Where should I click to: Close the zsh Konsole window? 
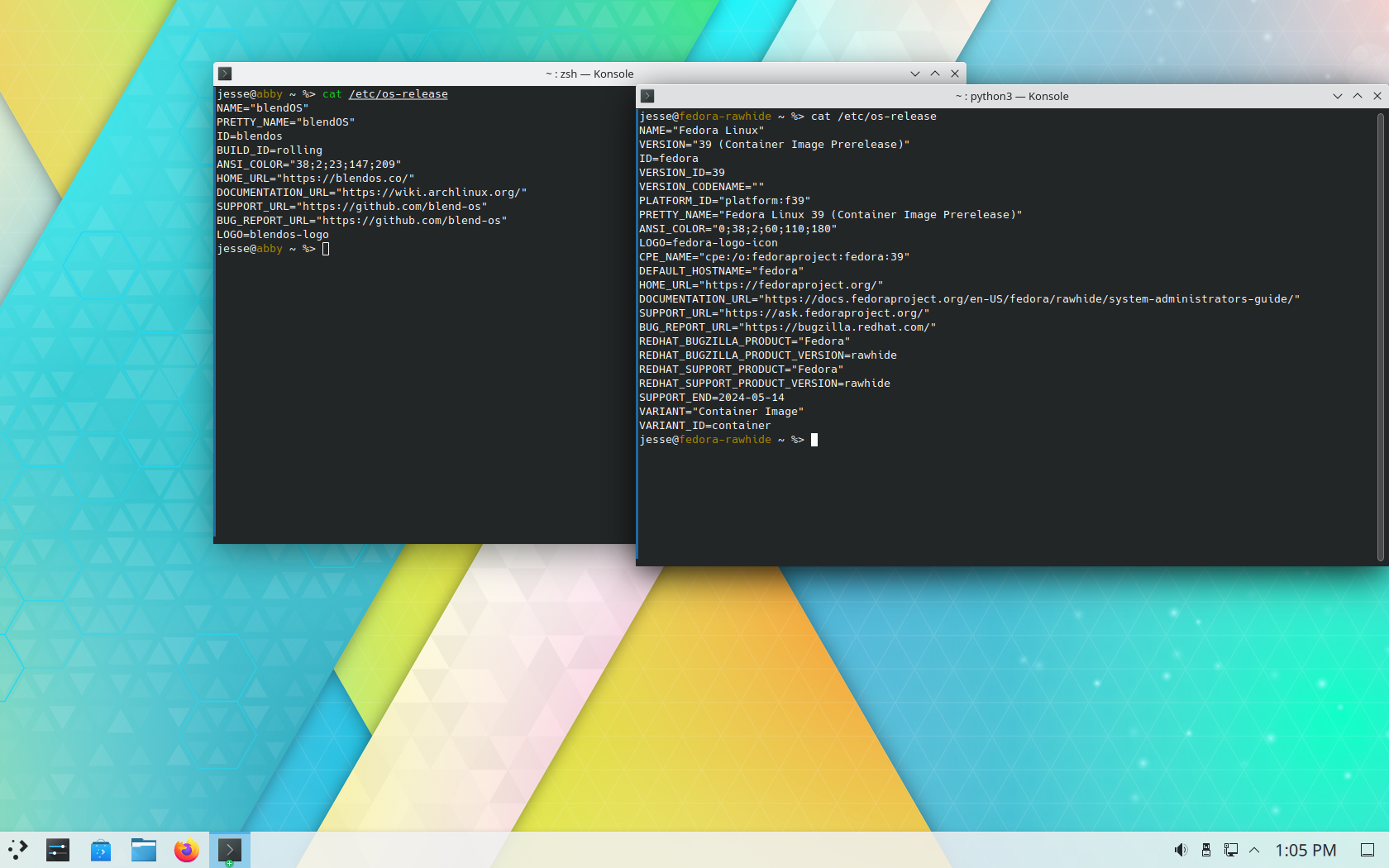[x=955, y=74]
